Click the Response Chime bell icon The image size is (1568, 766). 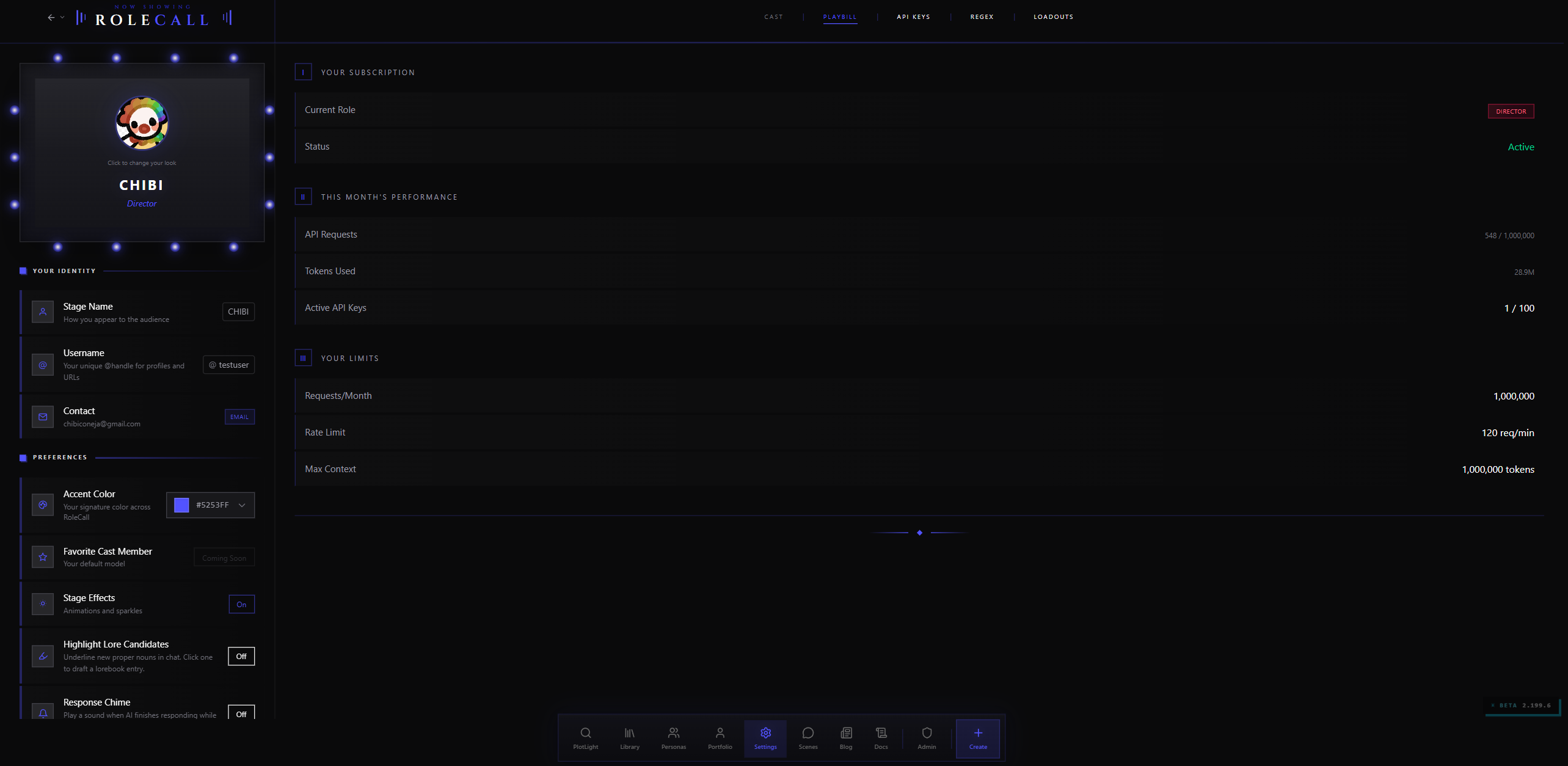(x=43, y=712)
